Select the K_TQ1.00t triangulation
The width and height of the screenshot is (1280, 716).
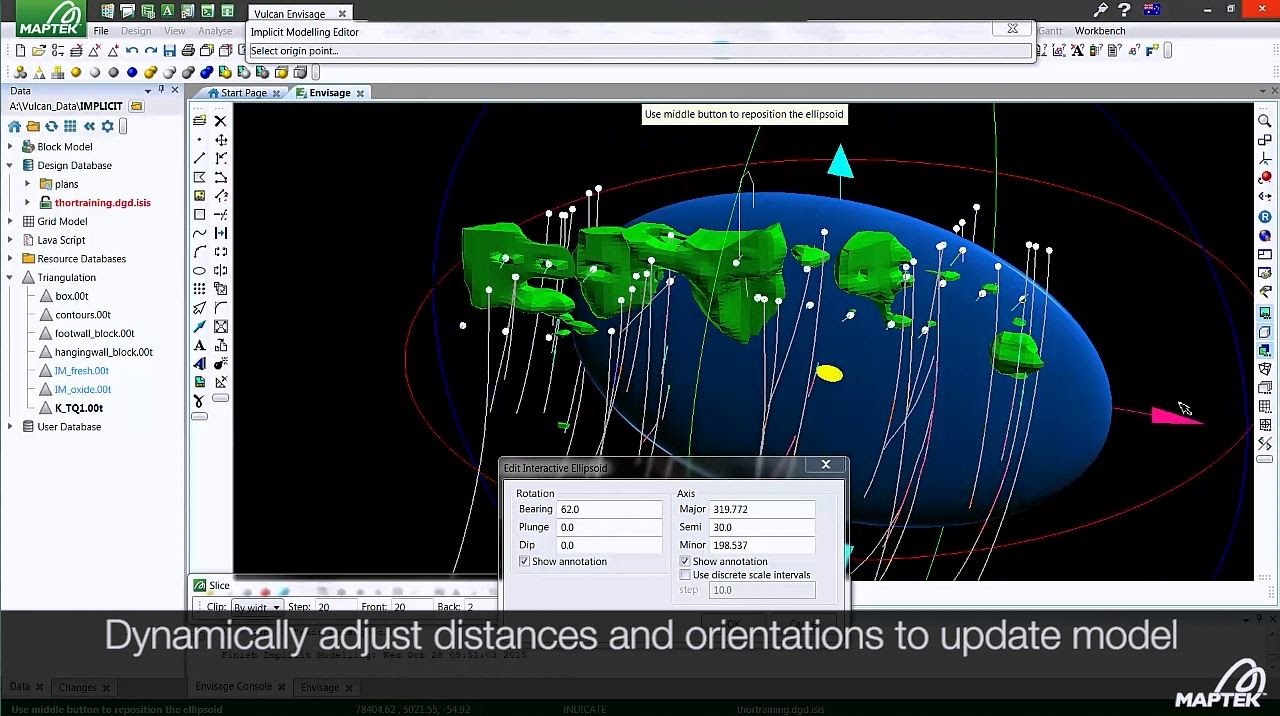click(79, 408)
